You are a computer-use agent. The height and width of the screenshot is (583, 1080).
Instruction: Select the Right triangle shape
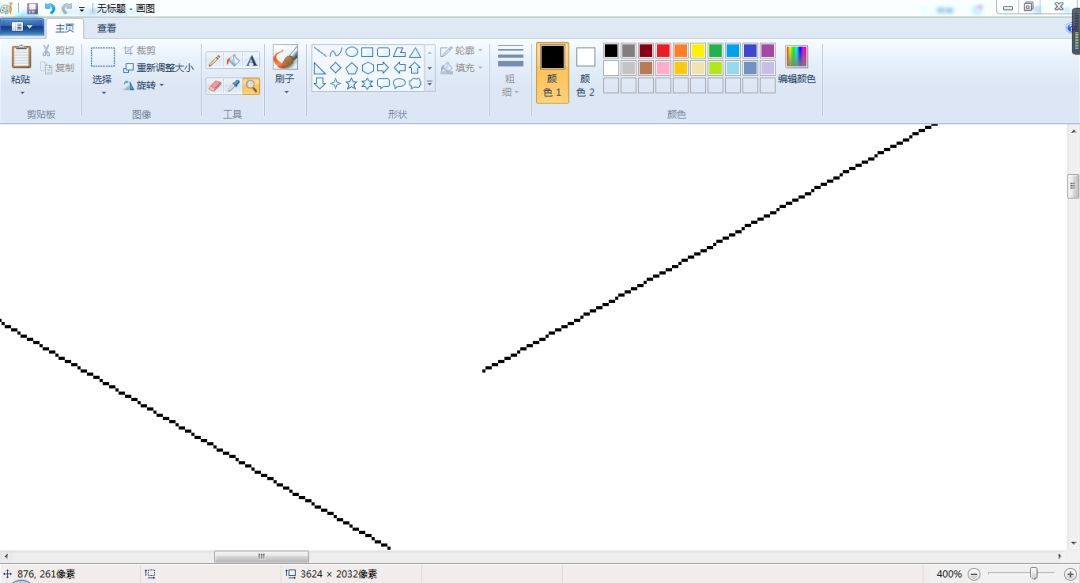point(320,68)
